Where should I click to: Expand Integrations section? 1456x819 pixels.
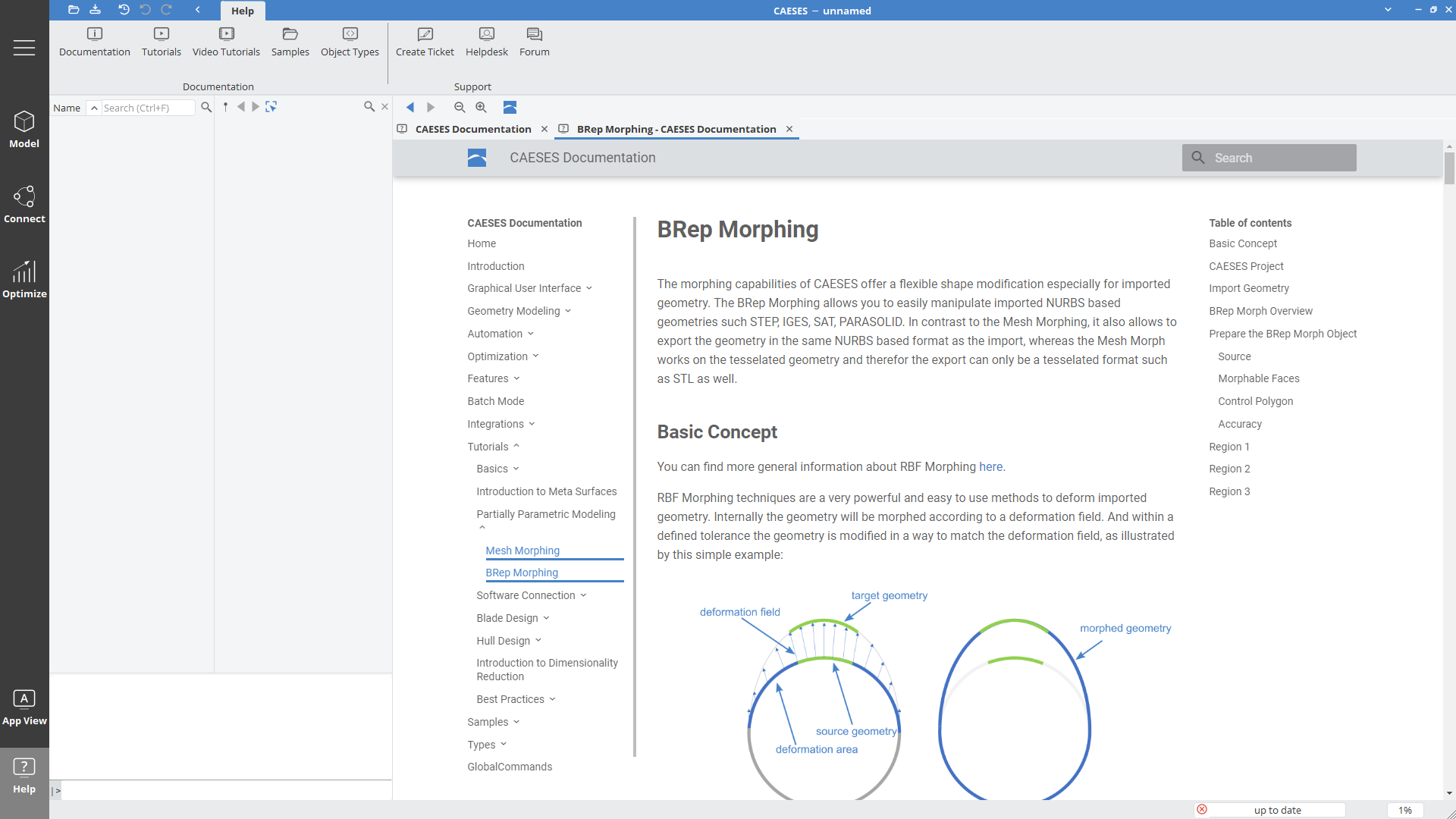(532, 424)
